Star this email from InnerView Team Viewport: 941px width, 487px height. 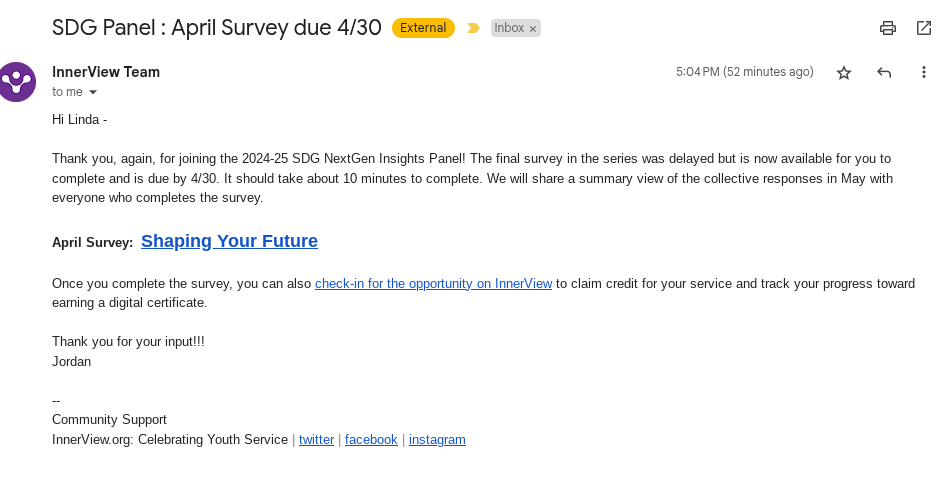844,72
